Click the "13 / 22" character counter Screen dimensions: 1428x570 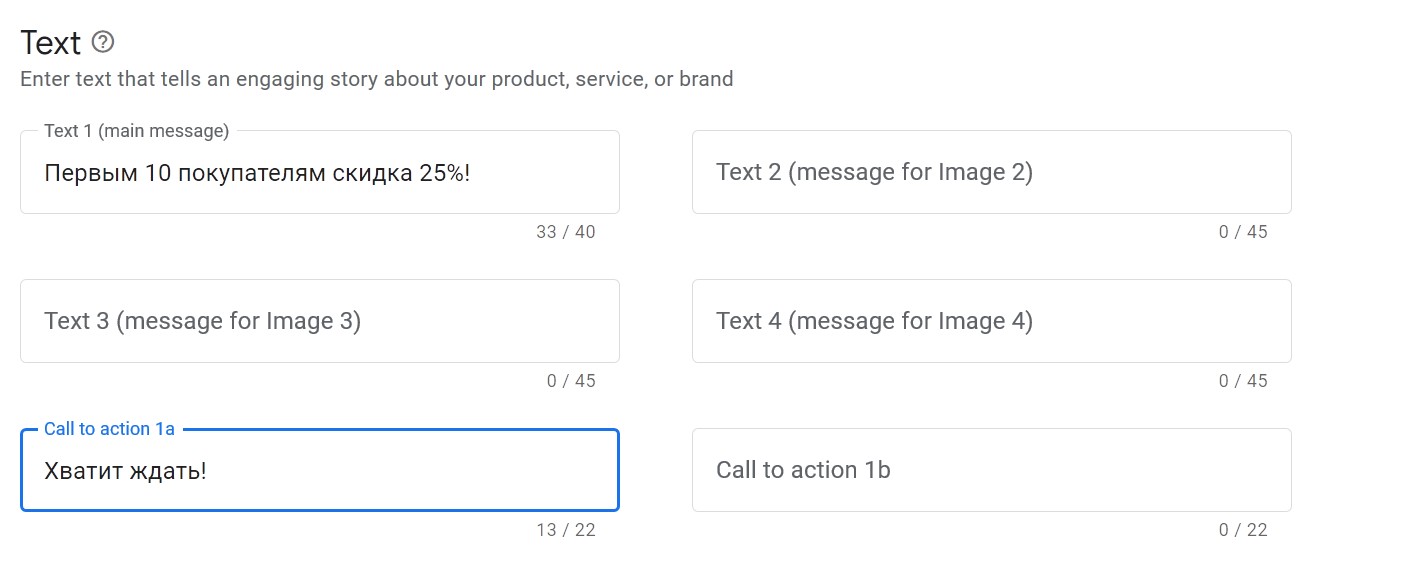(565, 530)
